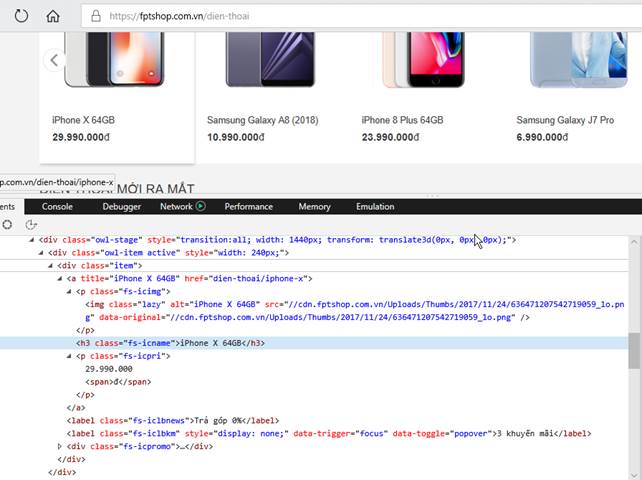Click the select element icon in DevTools
The height and width of the screenshot is (480, 642).
(x=7, y=224)
